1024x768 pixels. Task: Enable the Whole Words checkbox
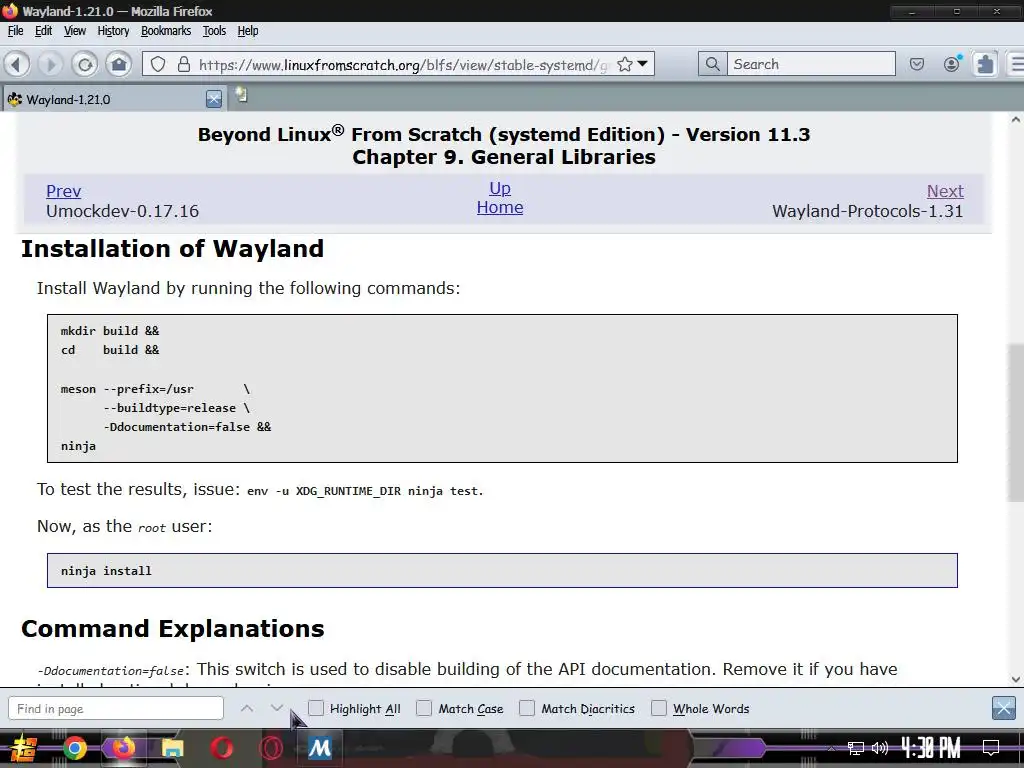click(659, 708)
